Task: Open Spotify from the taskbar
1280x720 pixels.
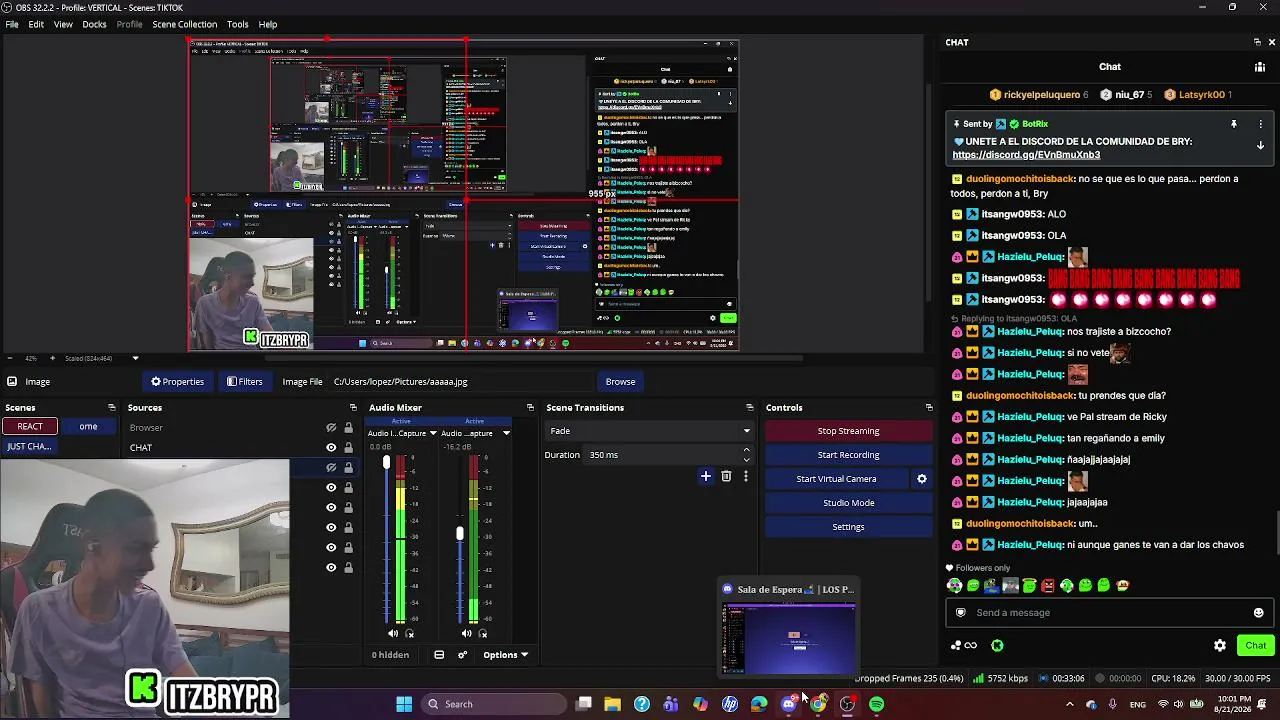Action: point(877,704)
